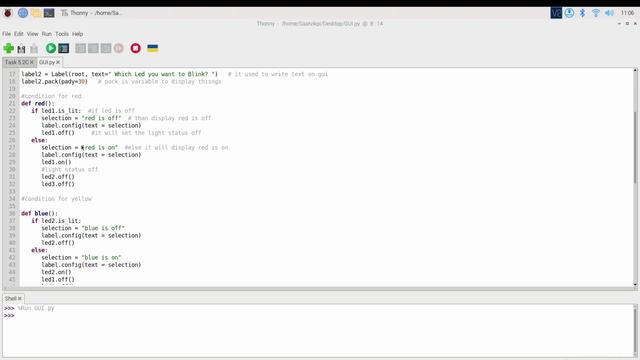The height and width of the screenshot is (360, 640).
Task: Open the Wi-Fi network tray menu
Action: (596, 13)
